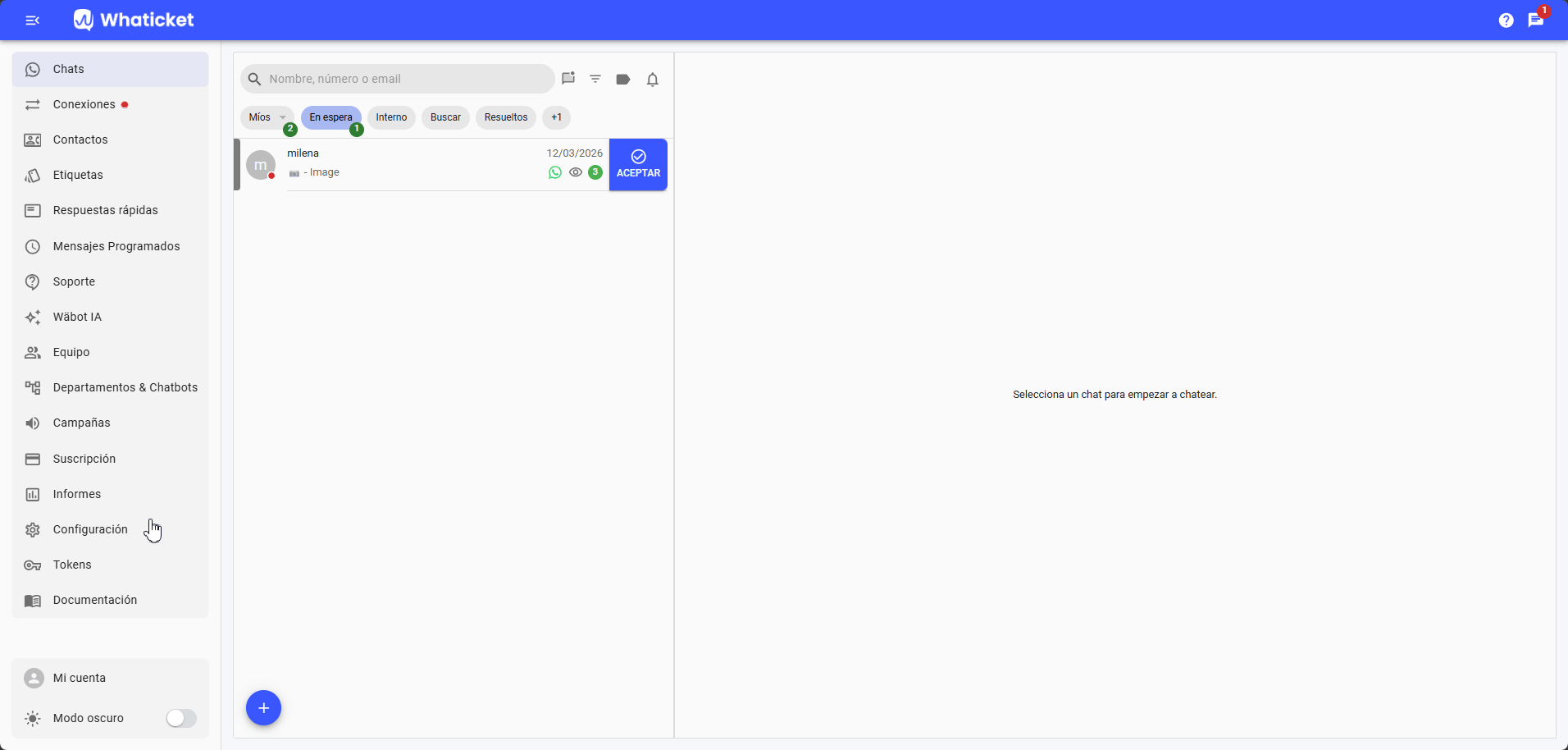1568x750 pixels.
Task: Toggle Modo oscuro switch
Action: click(x=180, y=718)
